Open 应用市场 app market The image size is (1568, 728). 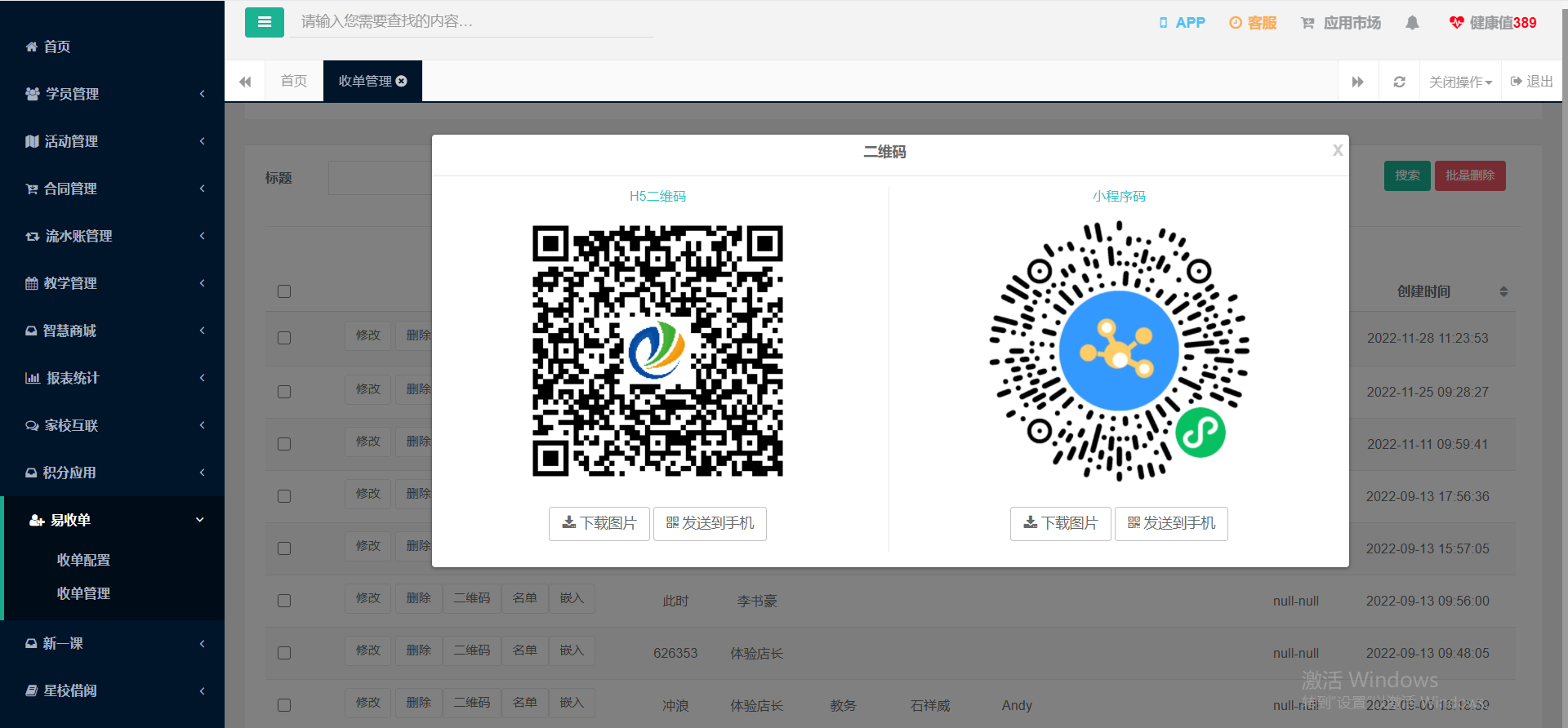[x=1341, y=23]
